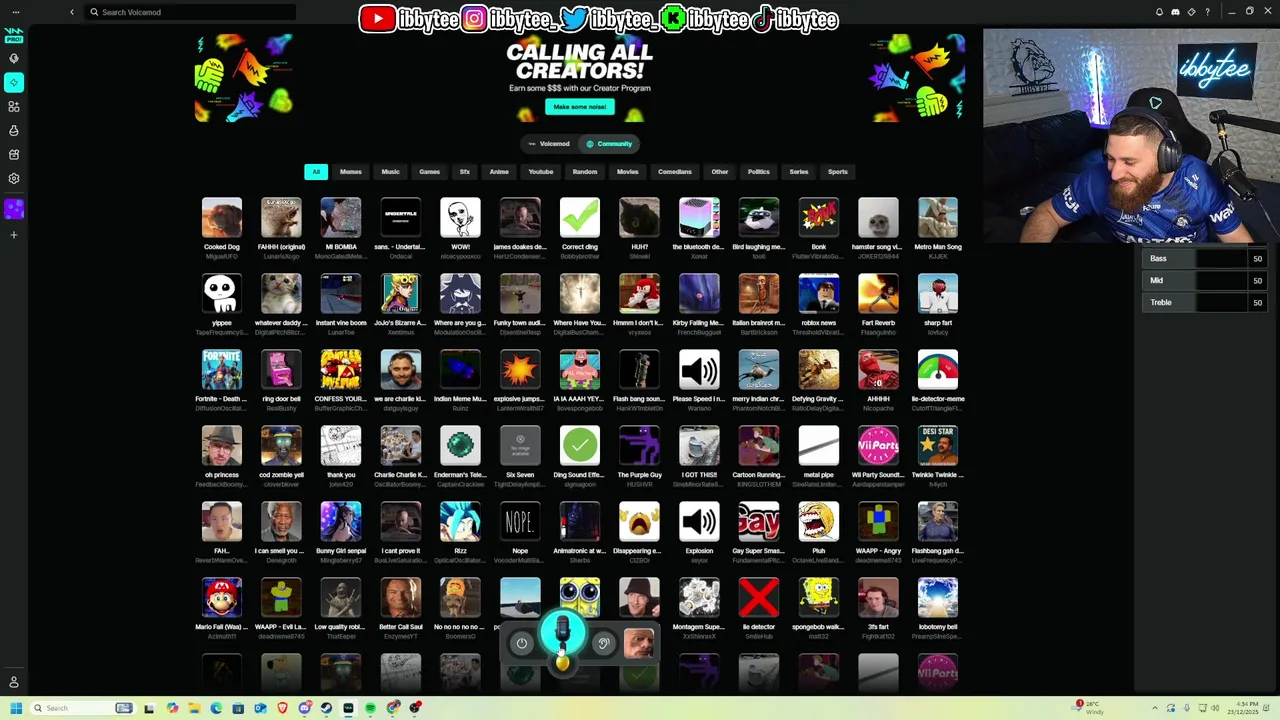The height and width of the screenshot is (720, 1280).
Task: Play the ring door bell sound
Action: click(281, 370)
